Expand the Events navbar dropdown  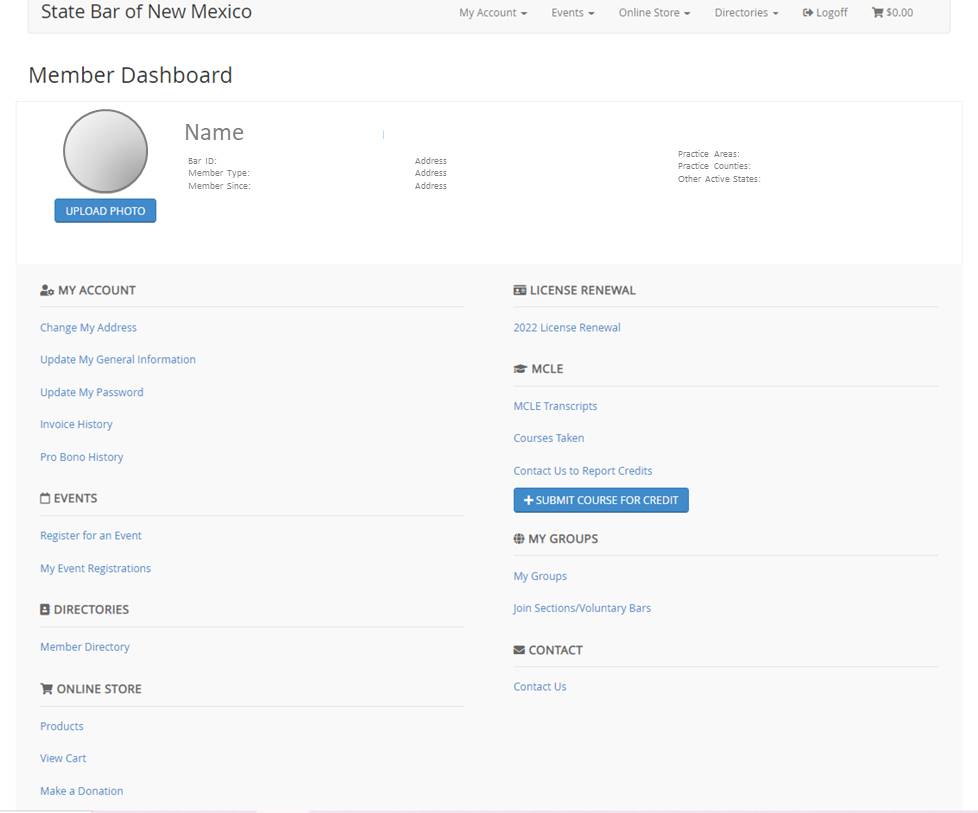click(573, 12)
